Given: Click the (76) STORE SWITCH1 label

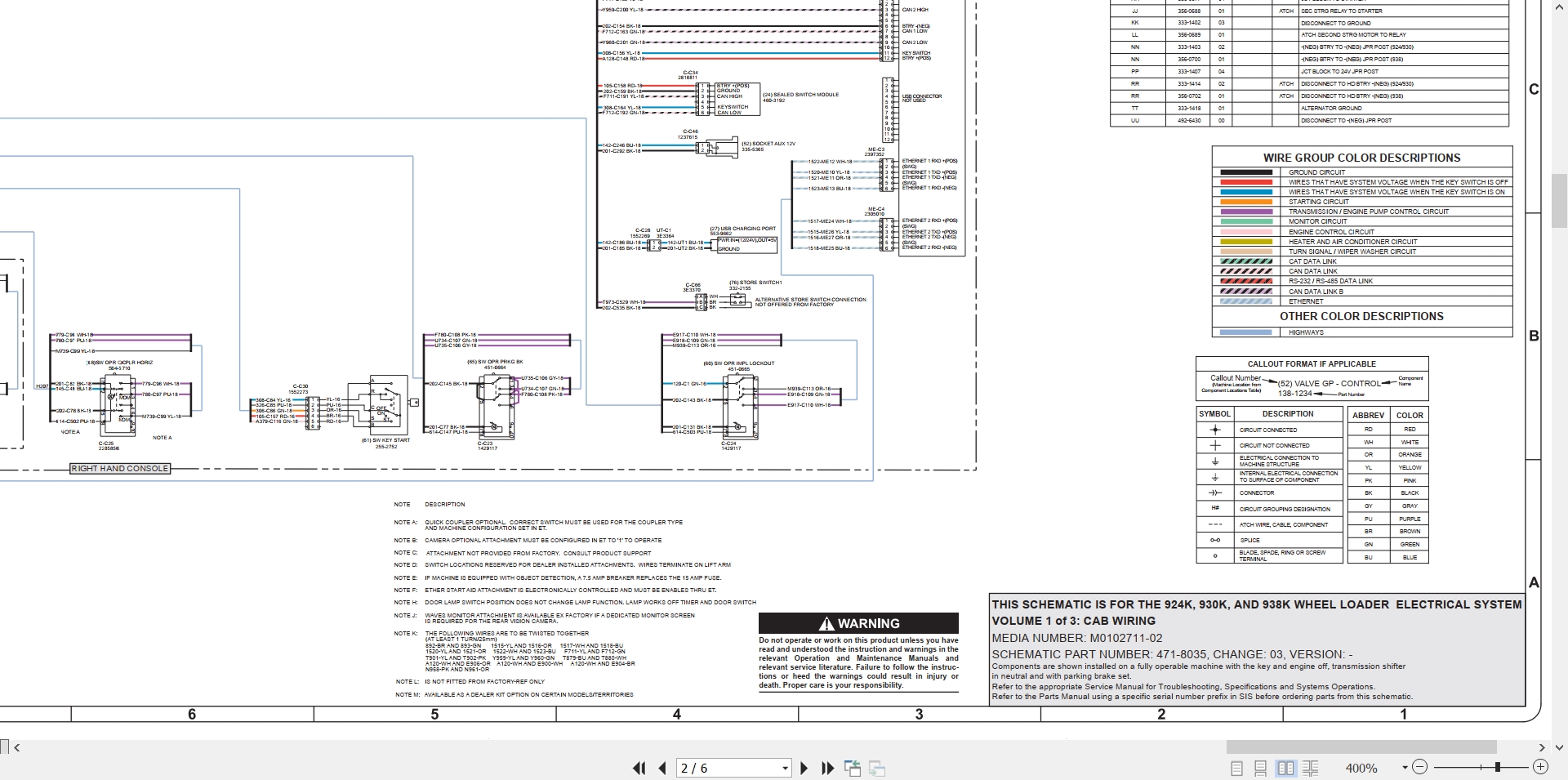Looking at the screenshot, I should click(755, 283).
